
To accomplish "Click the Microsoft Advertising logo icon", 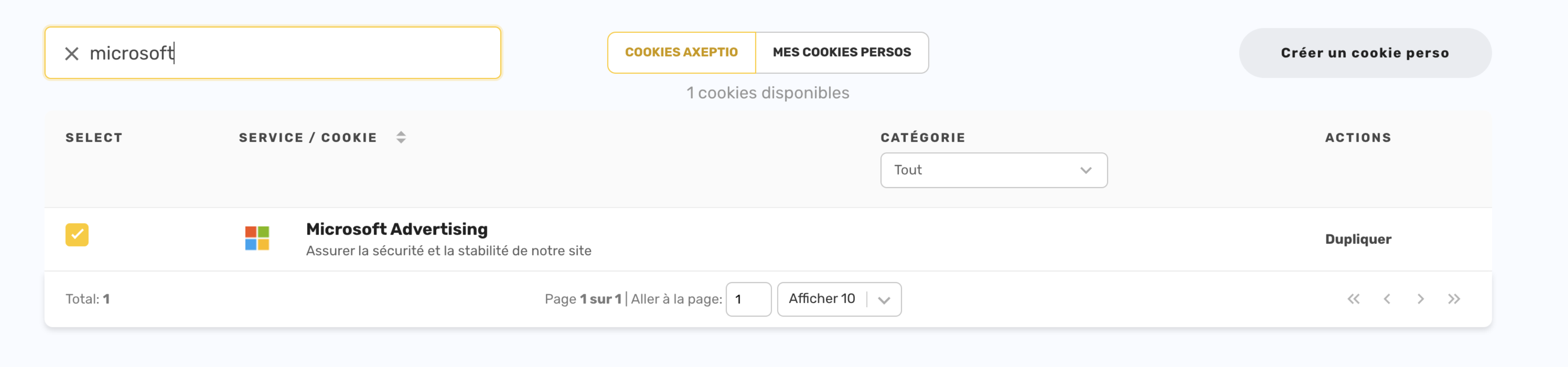I will (x=257, y=238).
